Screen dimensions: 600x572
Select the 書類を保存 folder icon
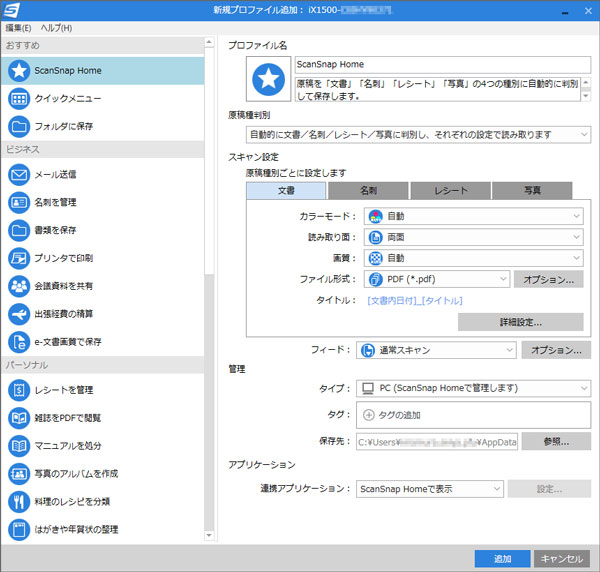click(19, 230)
